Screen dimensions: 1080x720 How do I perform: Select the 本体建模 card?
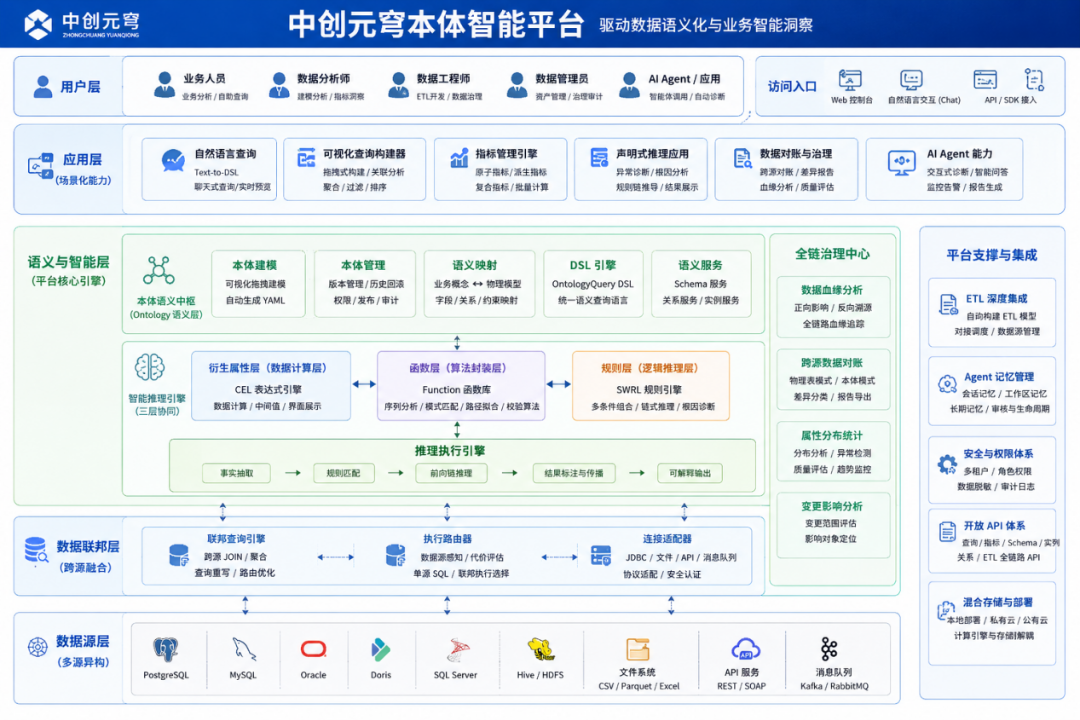click(258, 284)
